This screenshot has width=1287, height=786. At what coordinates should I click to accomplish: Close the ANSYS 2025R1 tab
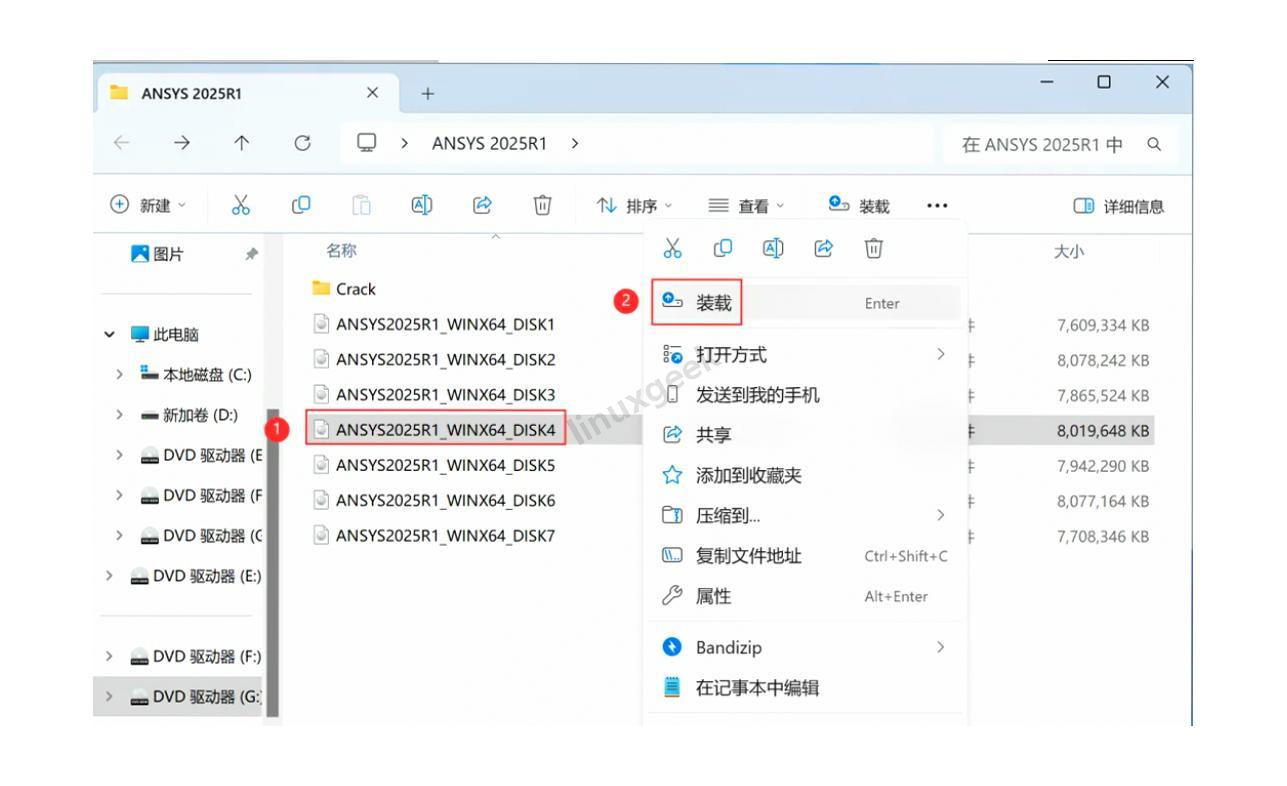point(372,92)
